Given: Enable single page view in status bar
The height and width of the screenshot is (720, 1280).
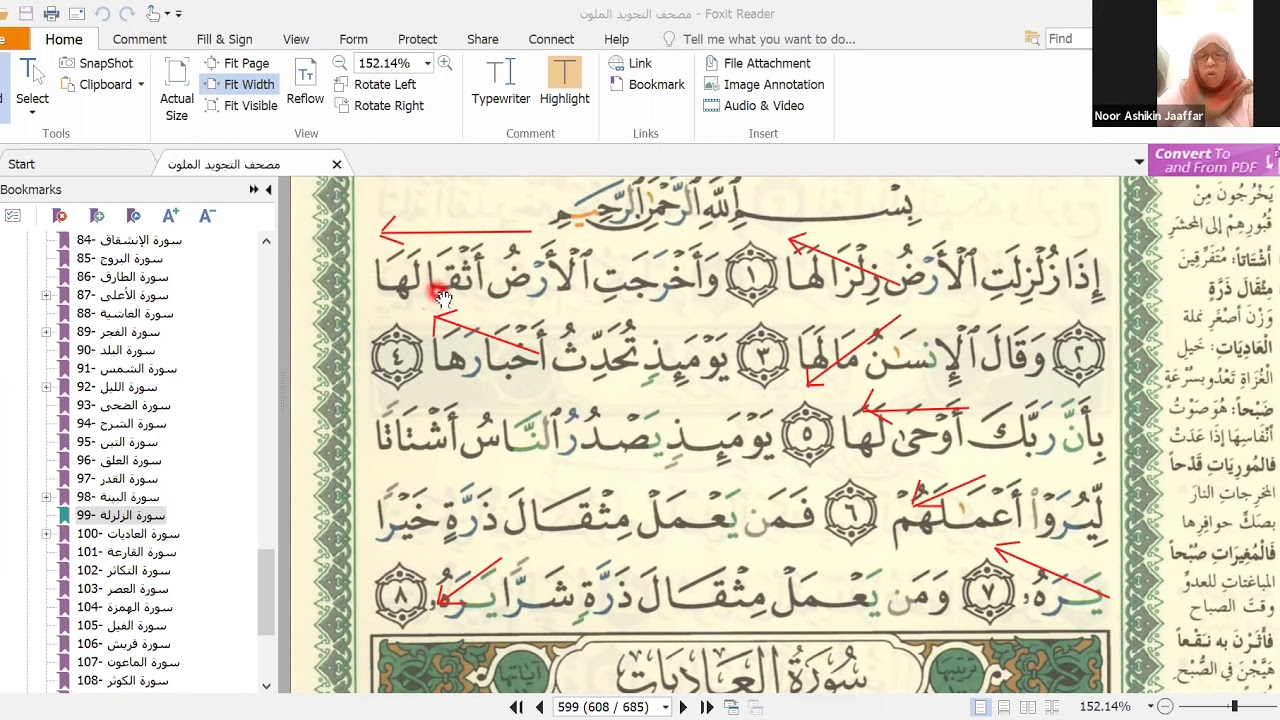Looking at the screenshot, I should click(x=981, y=707).
